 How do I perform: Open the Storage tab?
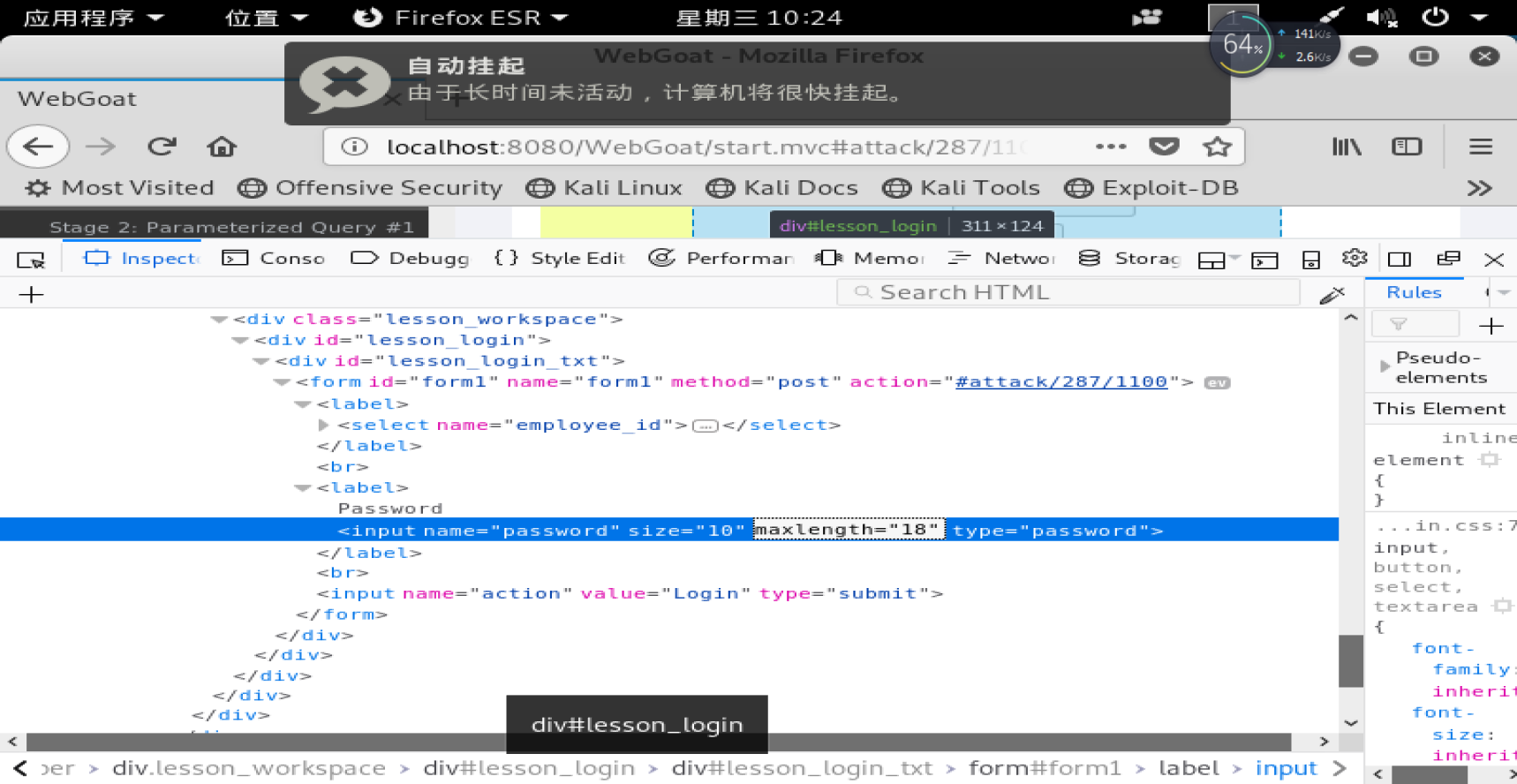point(1129,259)
